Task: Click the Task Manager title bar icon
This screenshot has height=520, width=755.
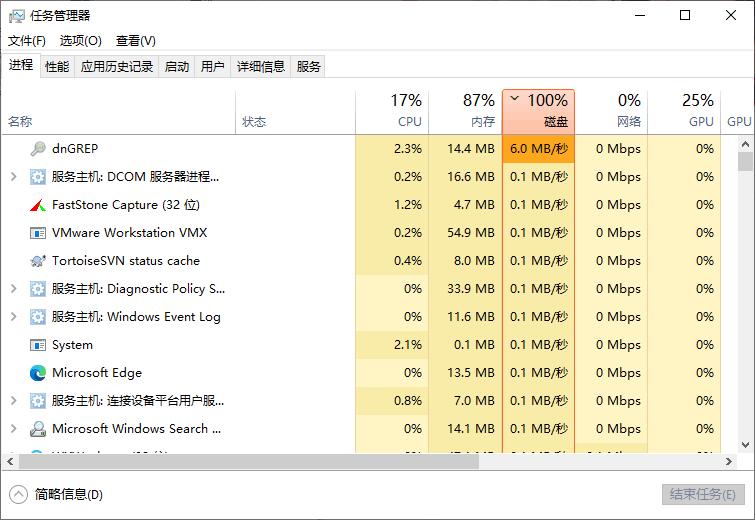Action: pyautogui.click(x=16, y=16)
